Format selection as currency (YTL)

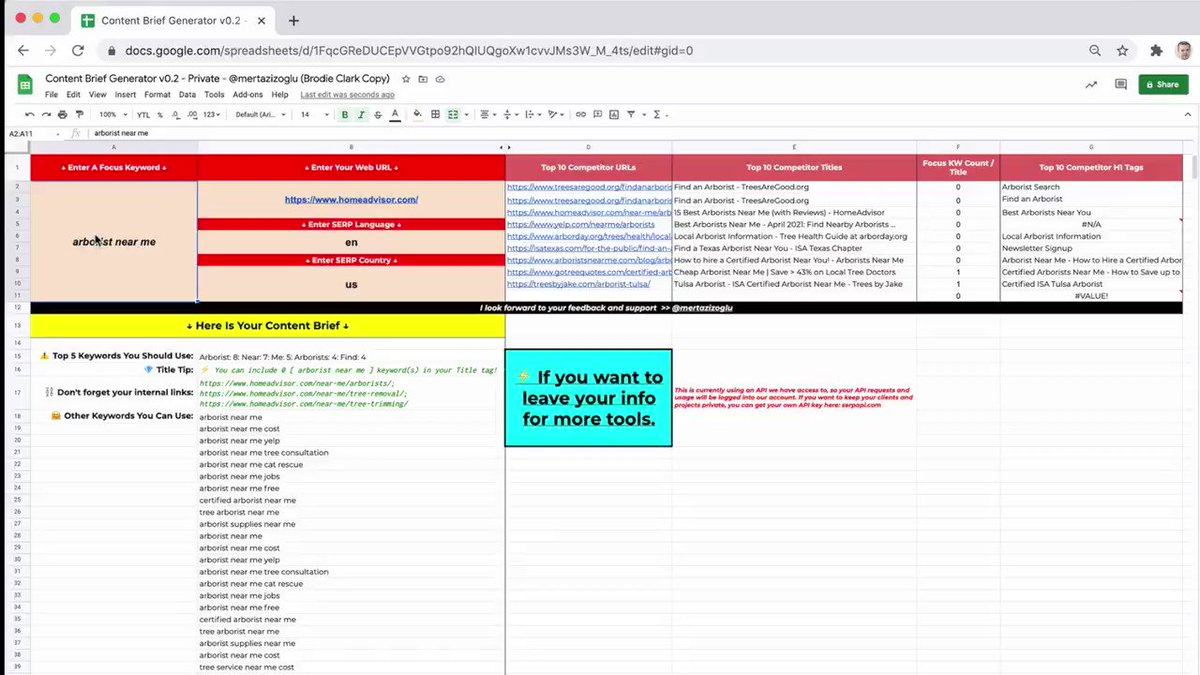click(x=143, y=115)
